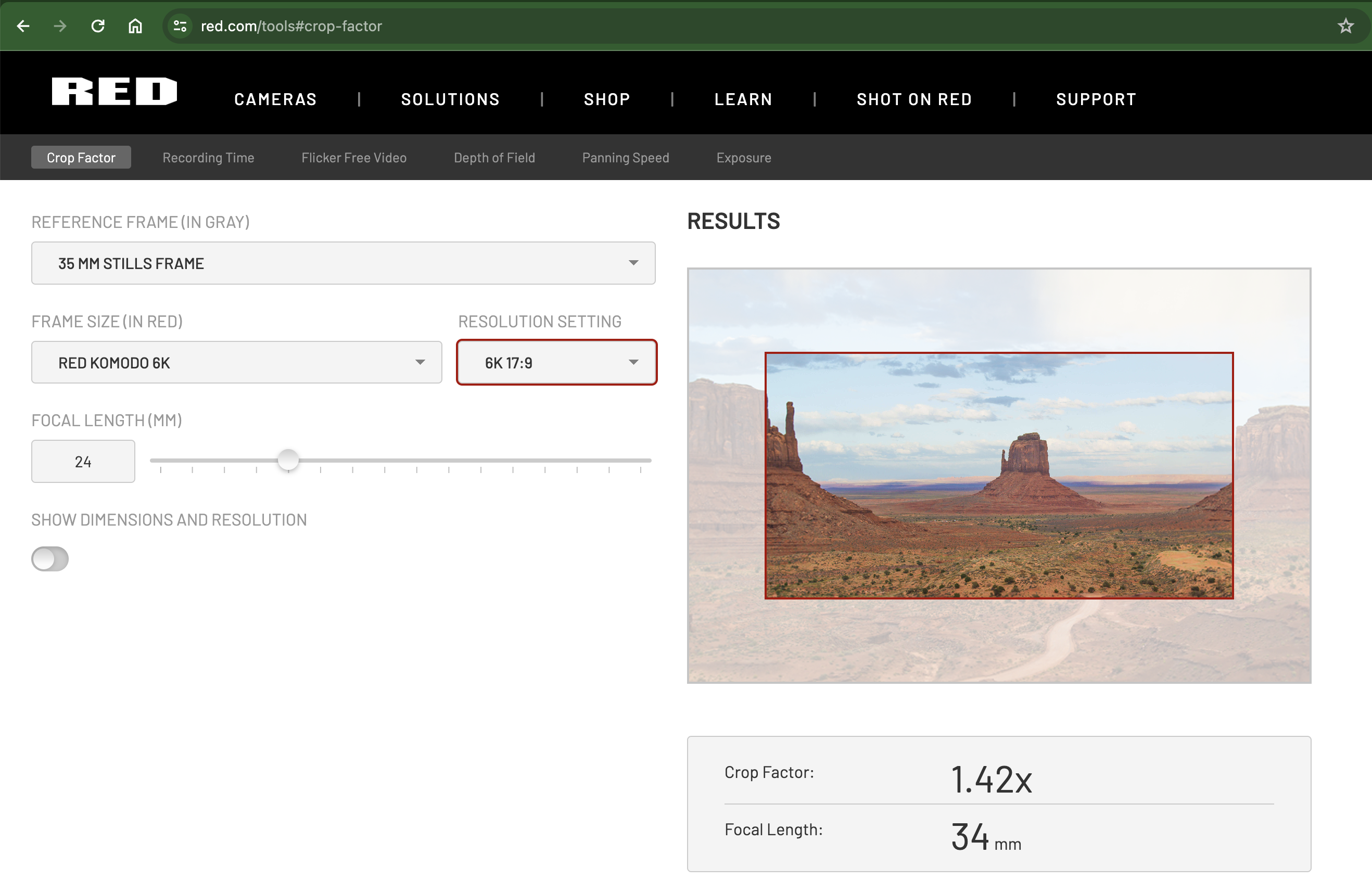Image resolution: width=1372 pixels, height=893 pixels.
Task: Click the focal length slider handle
Action: pyautogui.click(x=288, y=460)
